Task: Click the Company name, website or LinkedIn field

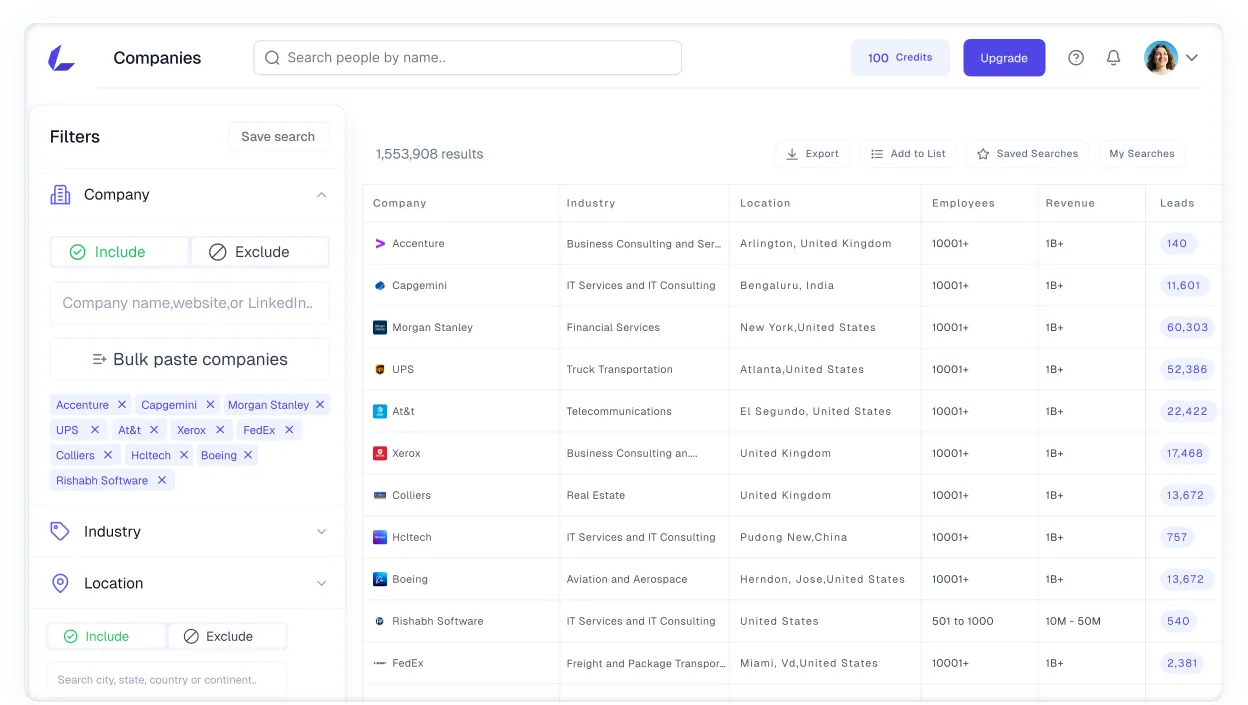Action: (x=189, y=303)
